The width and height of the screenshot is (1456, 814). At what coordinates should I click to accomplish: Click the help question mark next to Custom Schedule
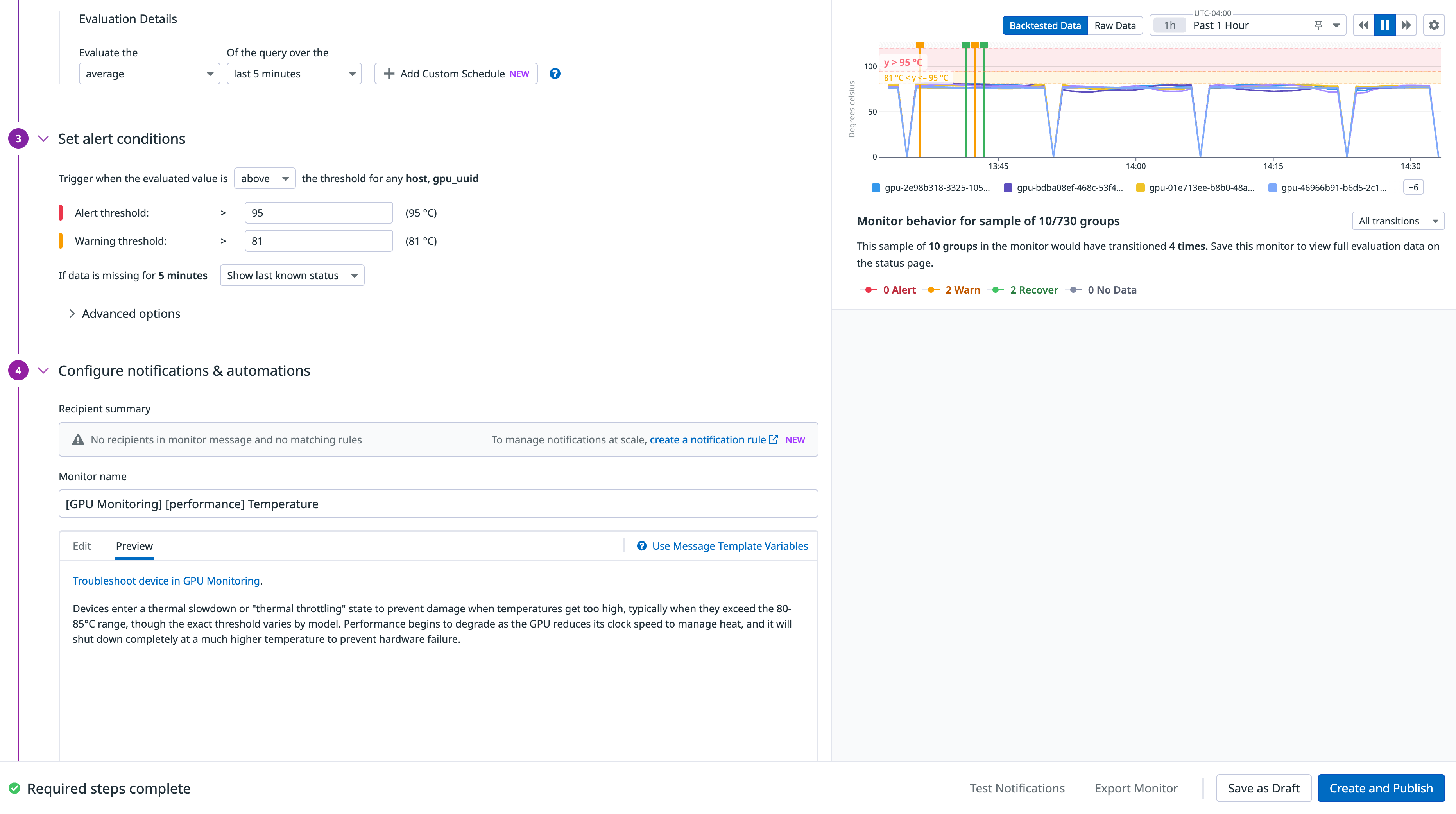click(x=555, y=74)
